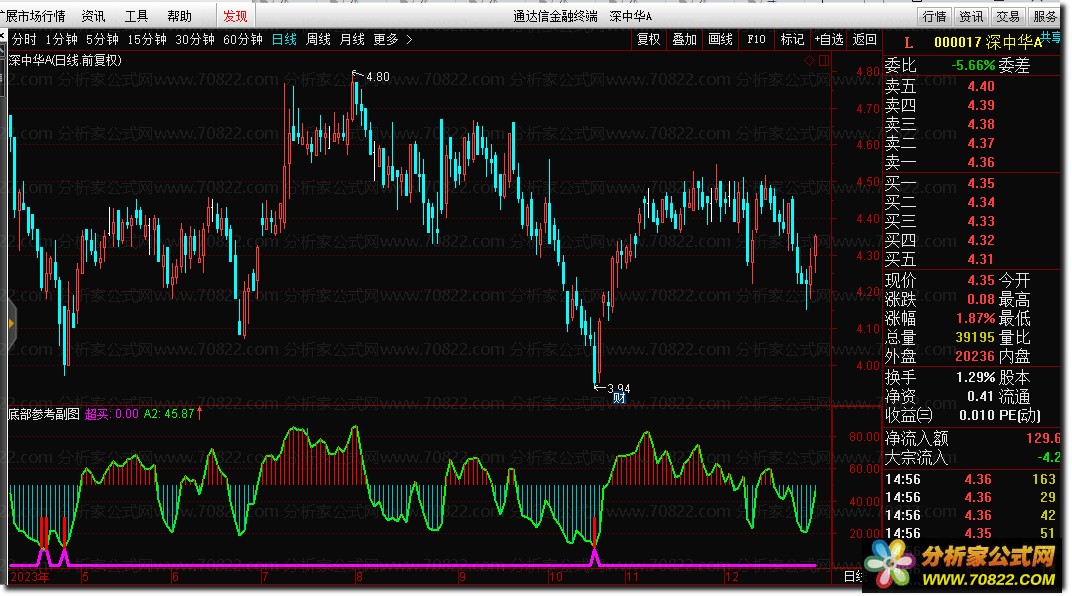Click the 涨幅 1.87% value
The image size is (1072, 596).
(976, 319)
